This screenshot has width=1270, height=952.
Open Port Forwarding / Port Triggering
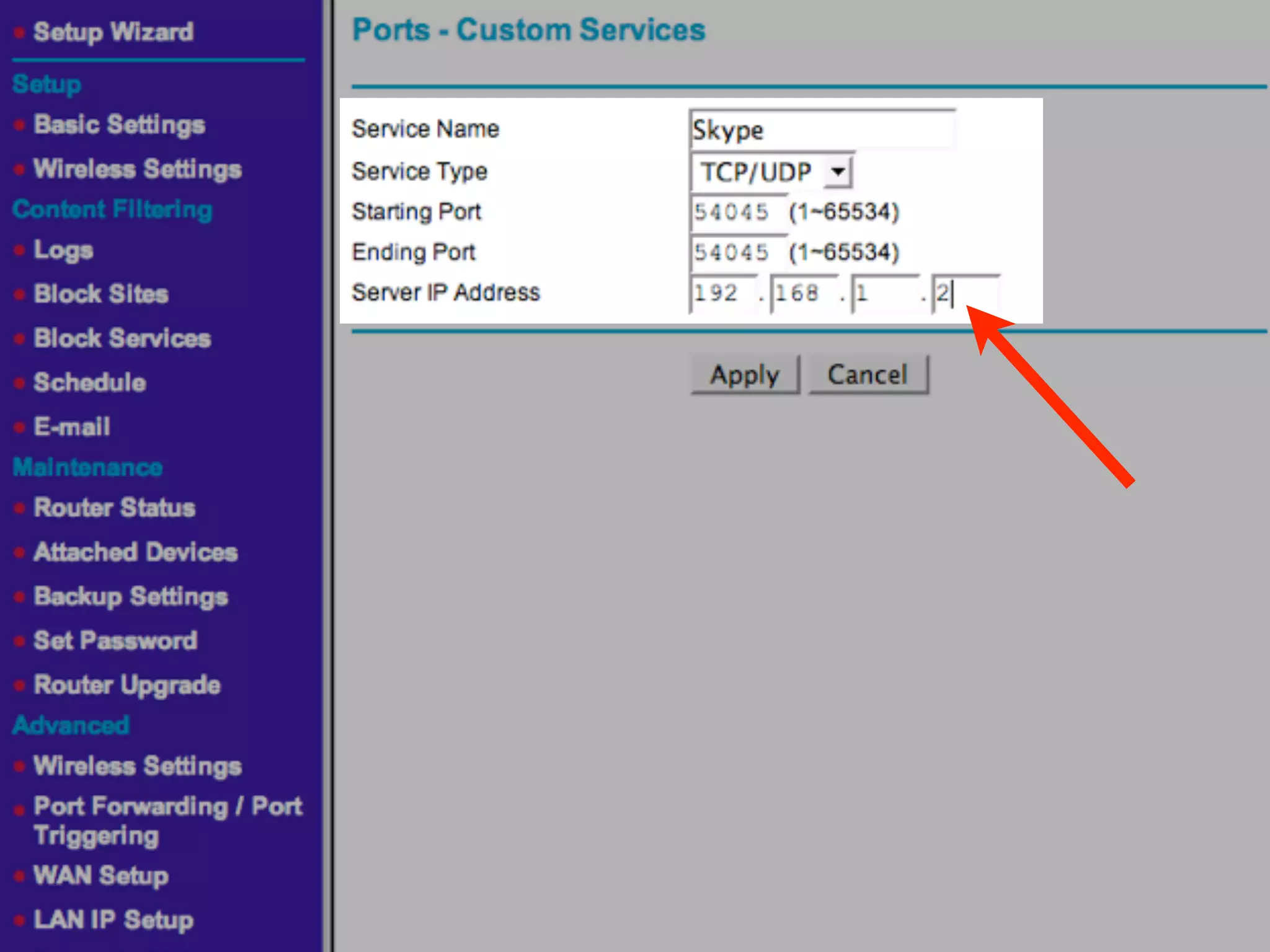pyautogui.click(x=167, y=819)
